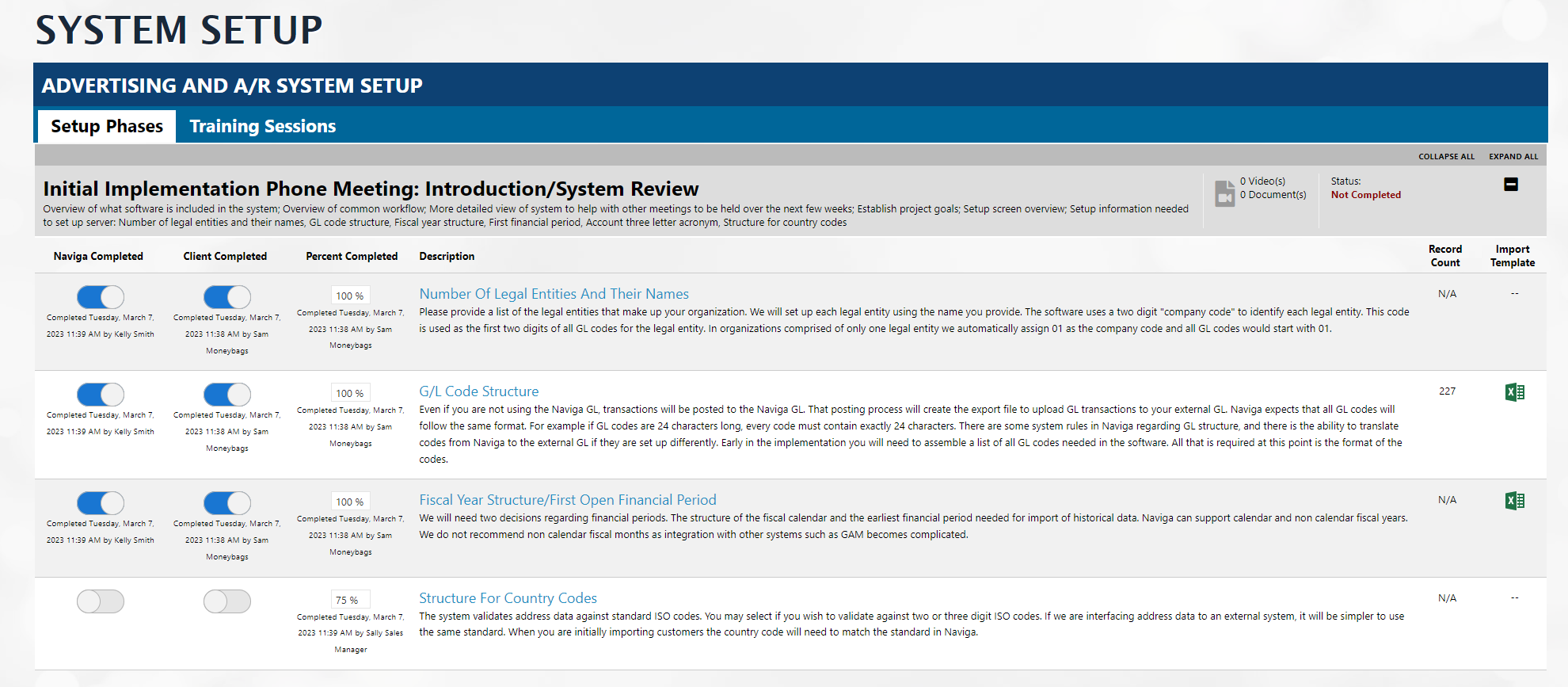Image resolution: width=1568 pixels, height=687 pixels.
Task: Click the video/document files icon
Action: (1224, 193)
